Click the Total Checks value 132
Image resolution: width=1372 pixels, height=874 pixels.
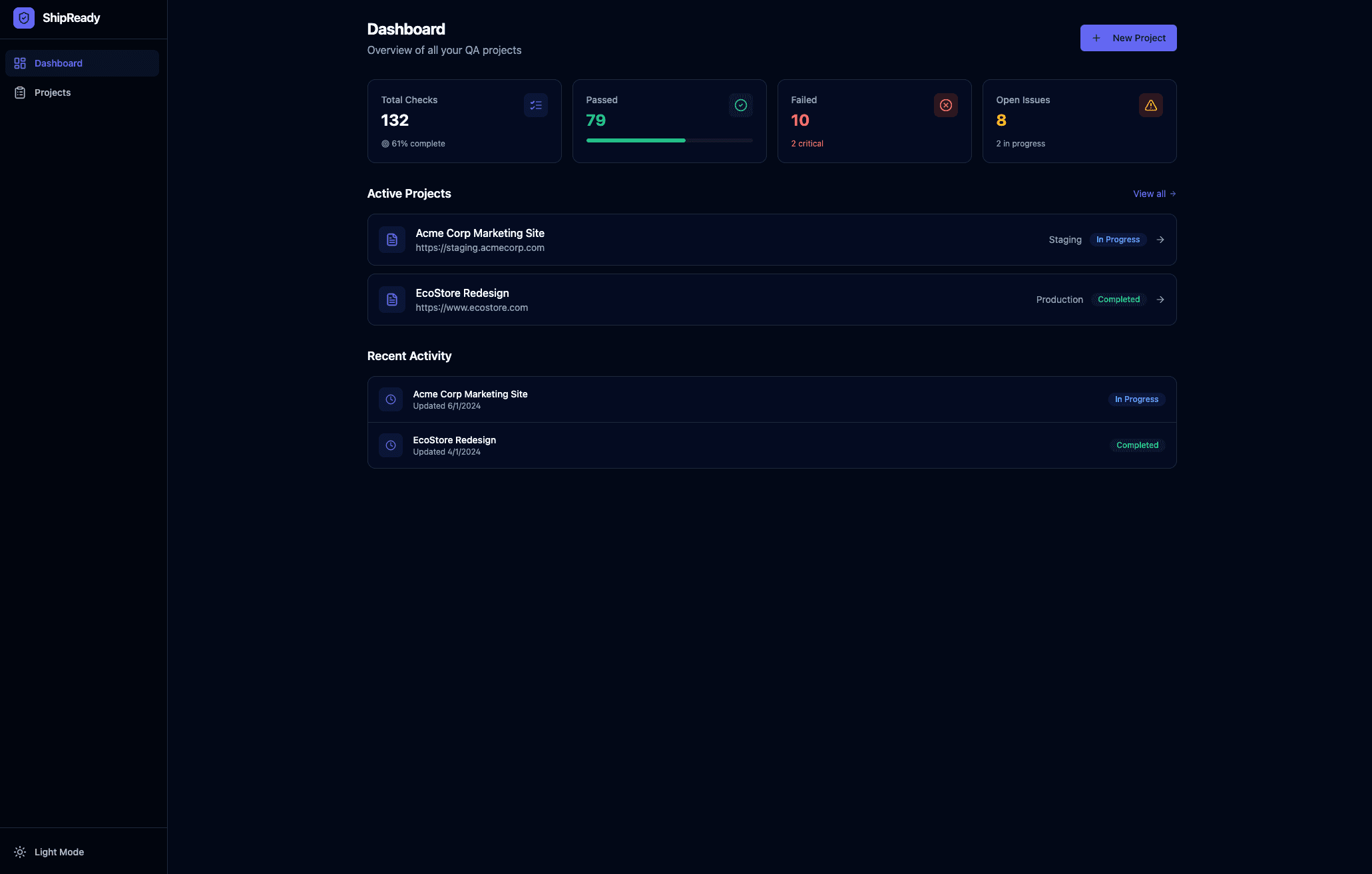[x=395, y=120]
